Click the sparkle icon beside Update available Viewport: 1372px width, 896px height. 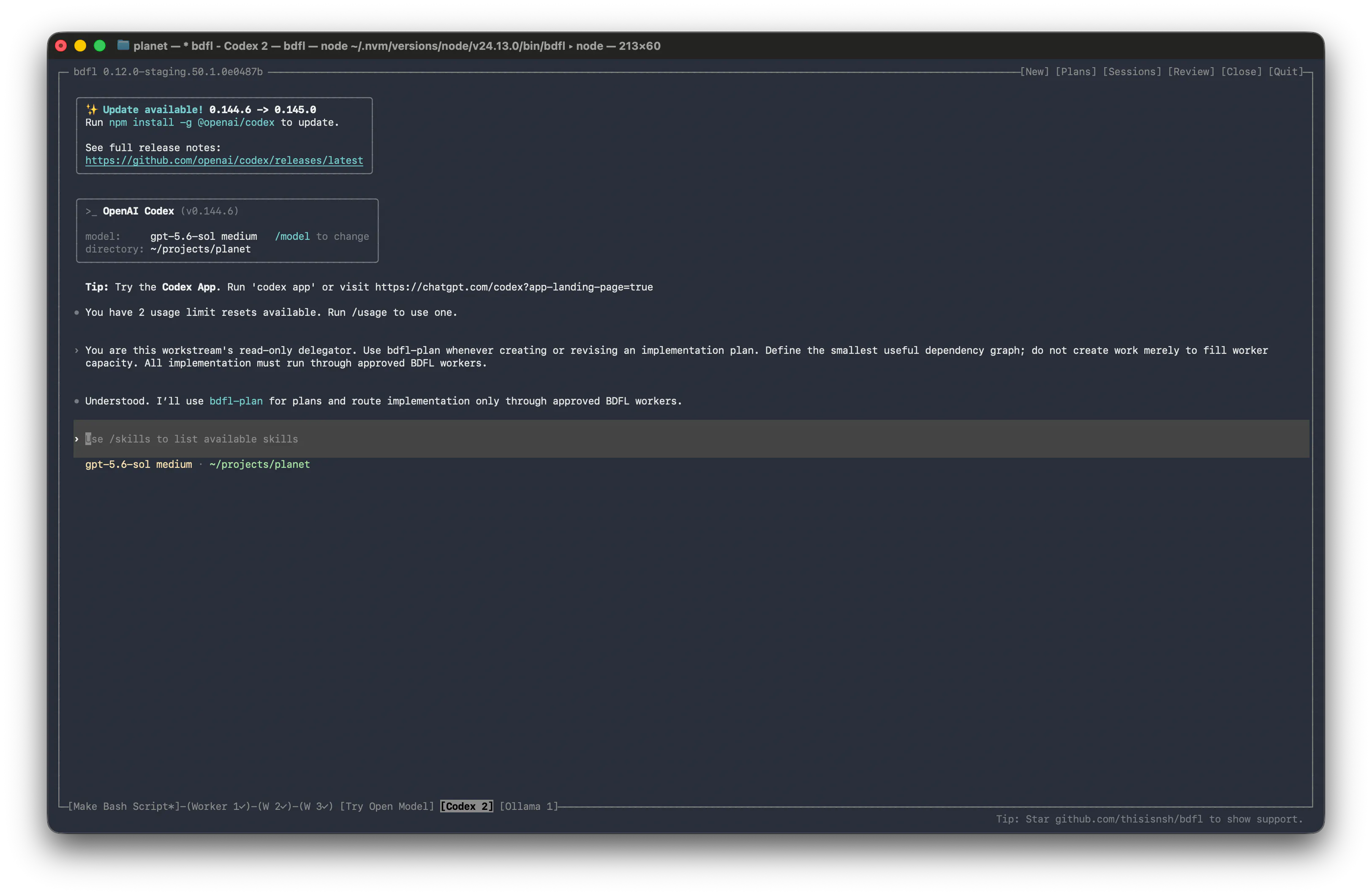point(92,109)
